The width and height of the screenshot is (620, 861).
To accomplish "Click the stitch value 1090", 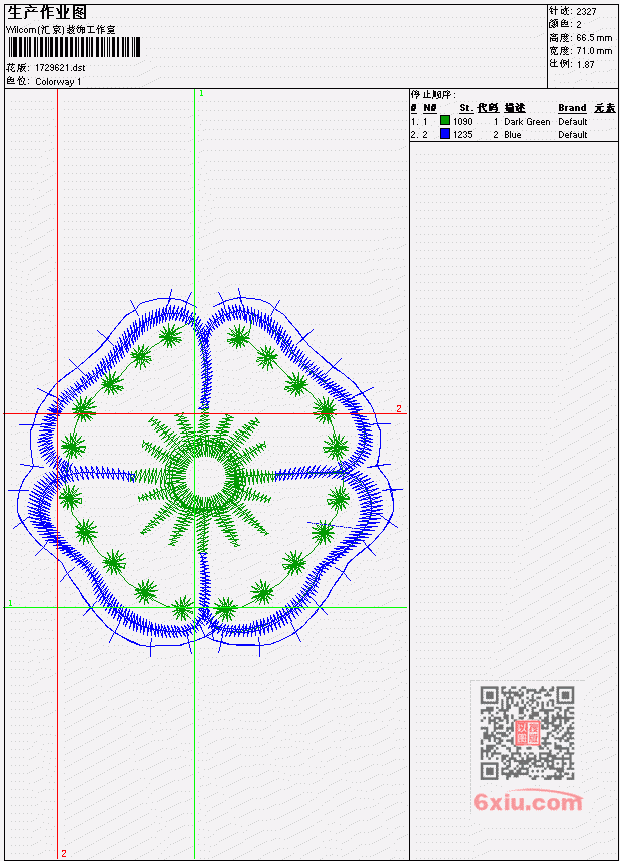I will pyautogui.click(x=462, y=121).
